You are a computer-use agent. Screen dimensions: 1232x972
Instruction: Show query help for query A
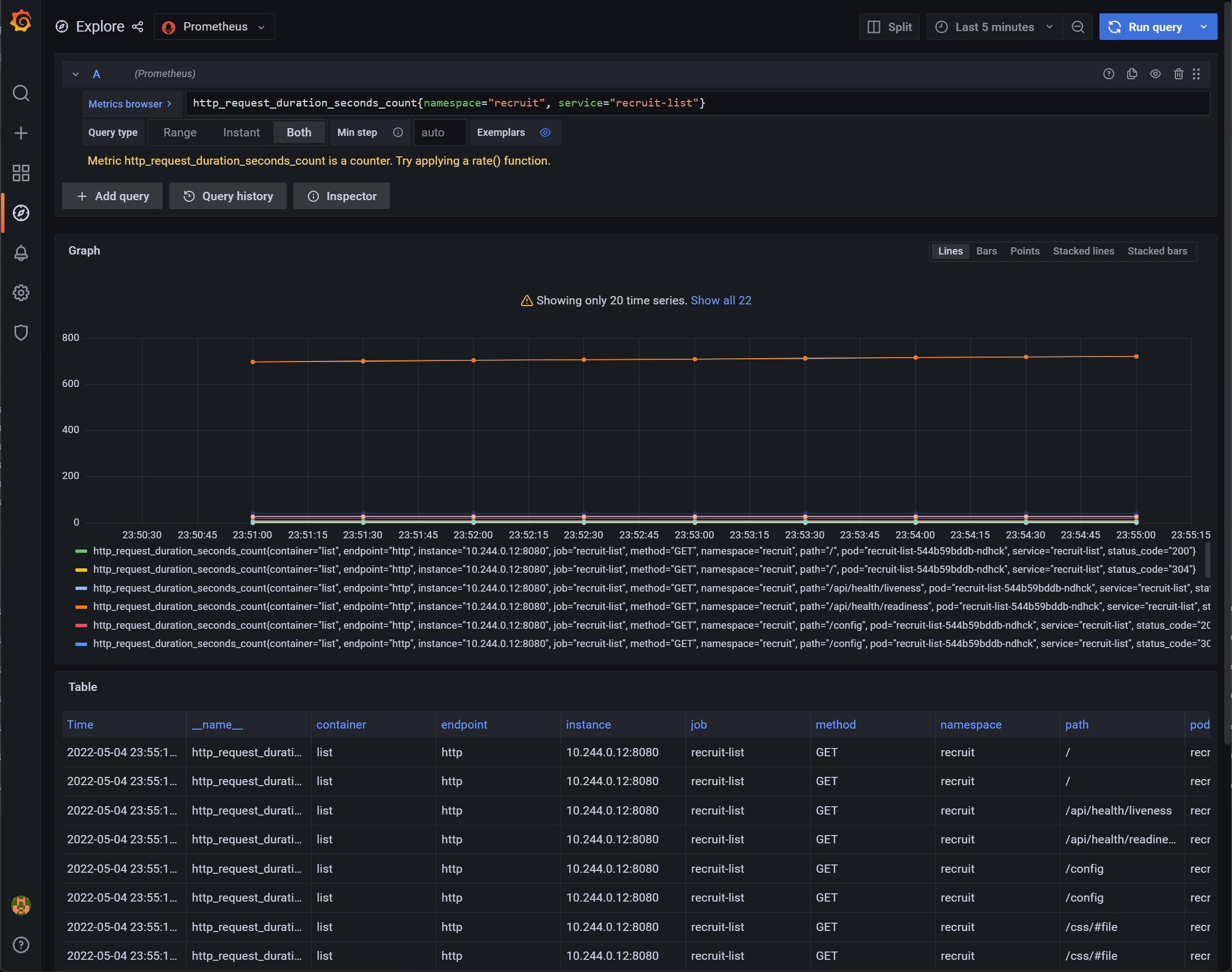(1108, 74)
